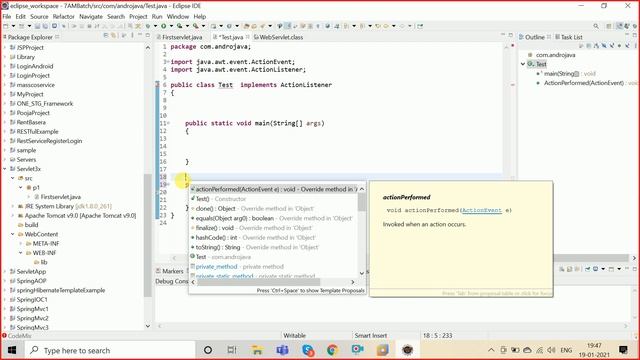Click the Save All toolbar icon

pos(45,26)
